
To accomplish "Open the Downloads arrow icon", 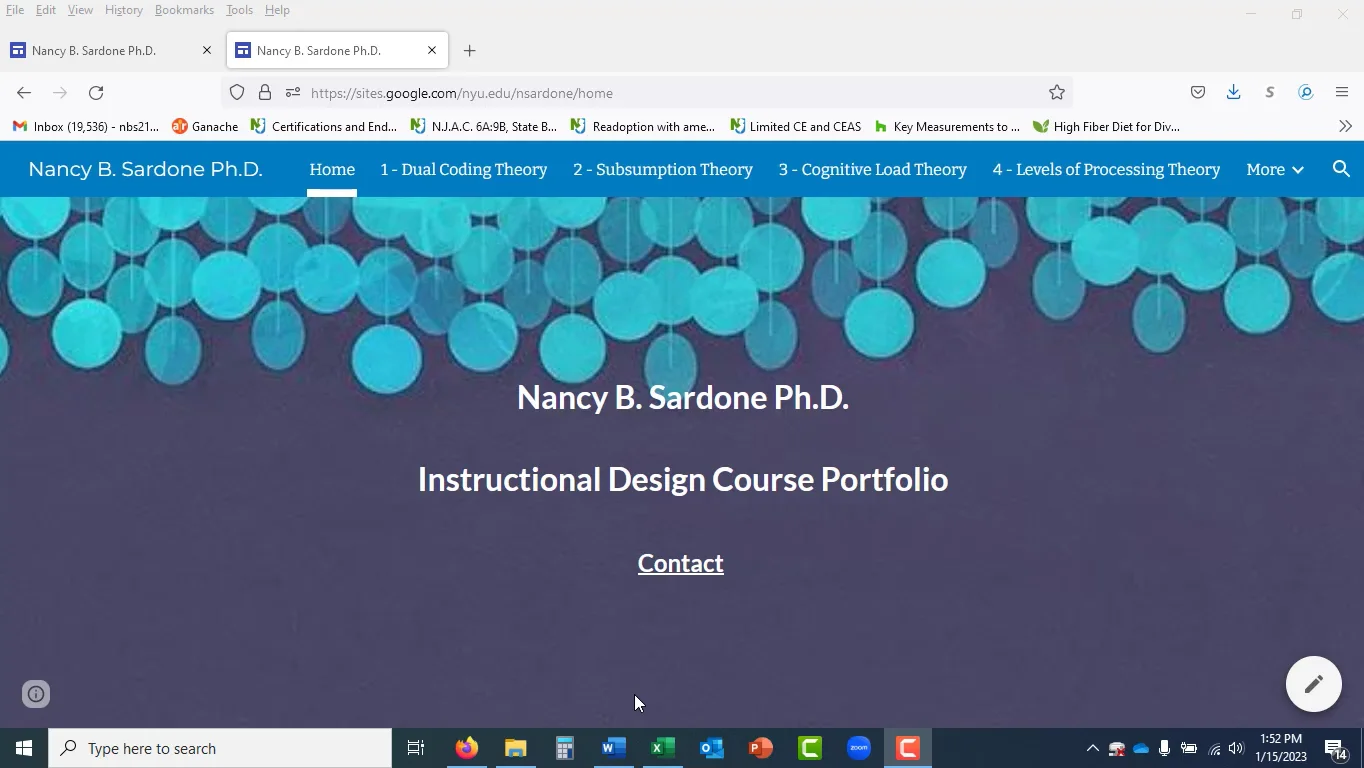I will pyautogui.click(x=1234, y=93).
